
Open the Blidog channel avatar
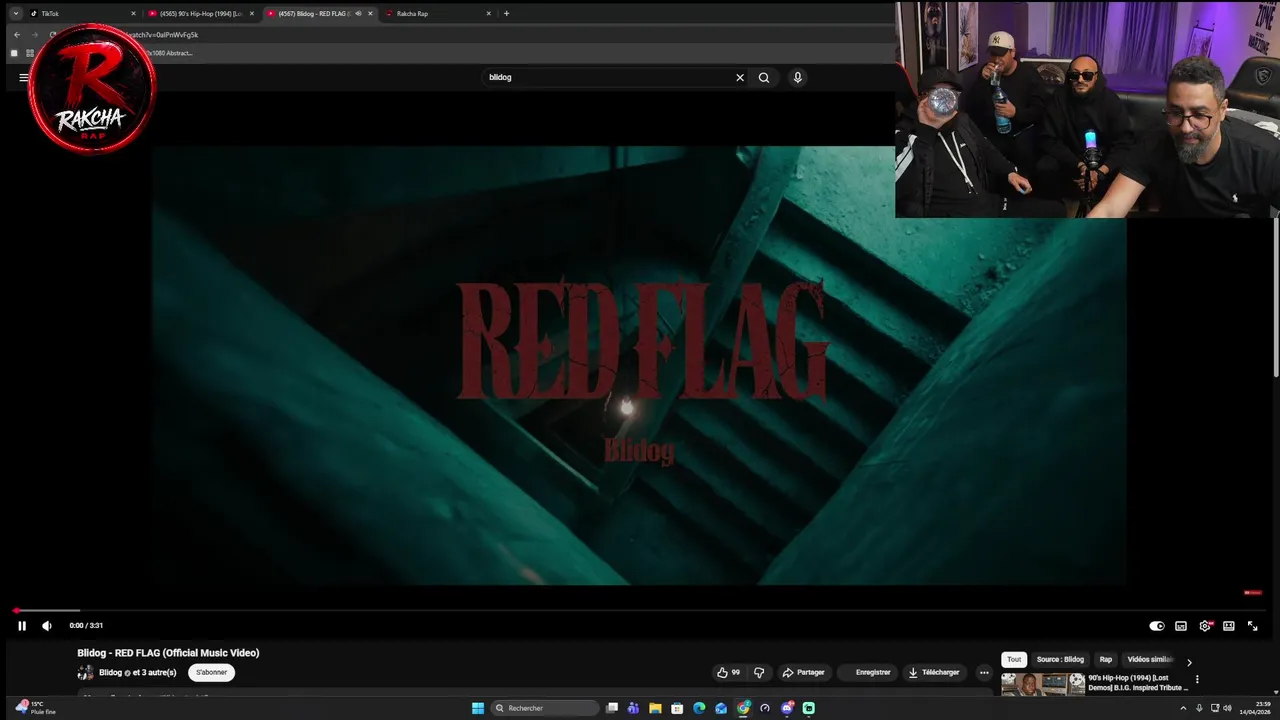click(86, 672)
